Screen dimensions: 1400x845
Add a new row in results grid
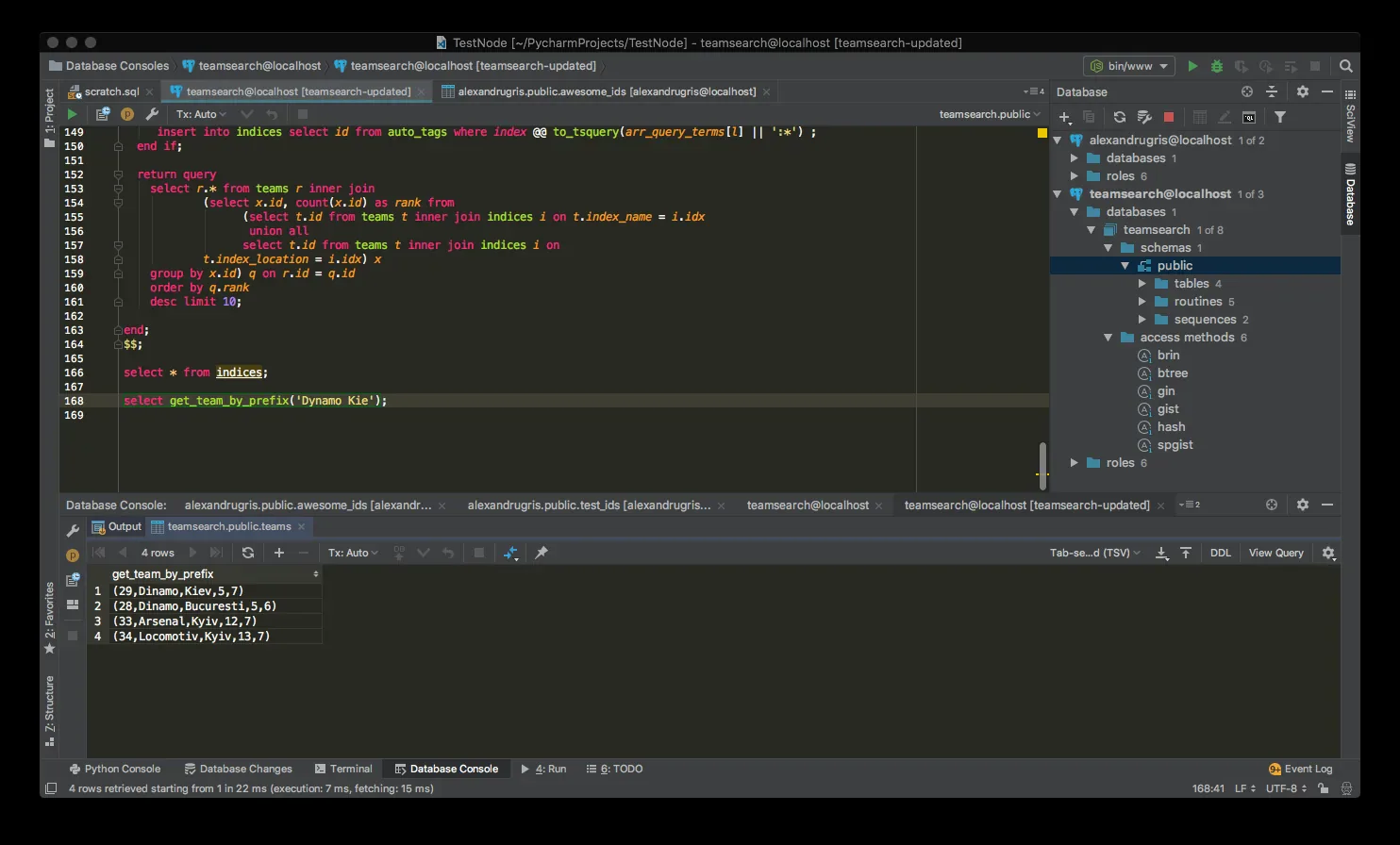coord(278,553)
